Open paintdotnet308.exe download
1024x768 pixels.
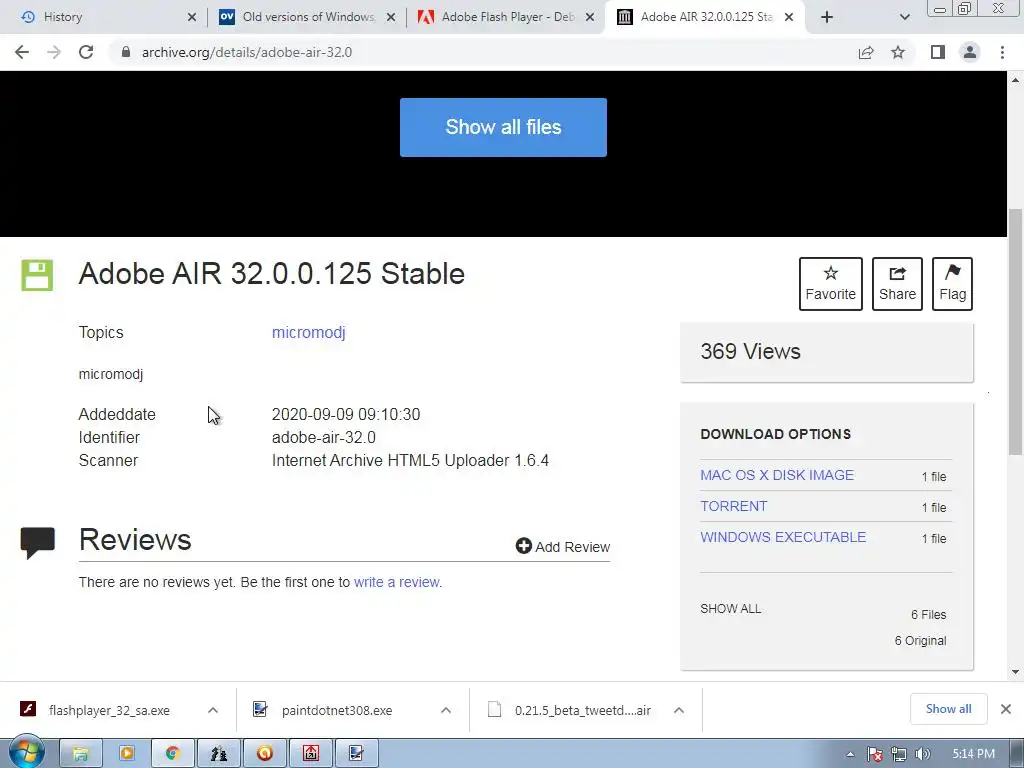pos(336,710)
